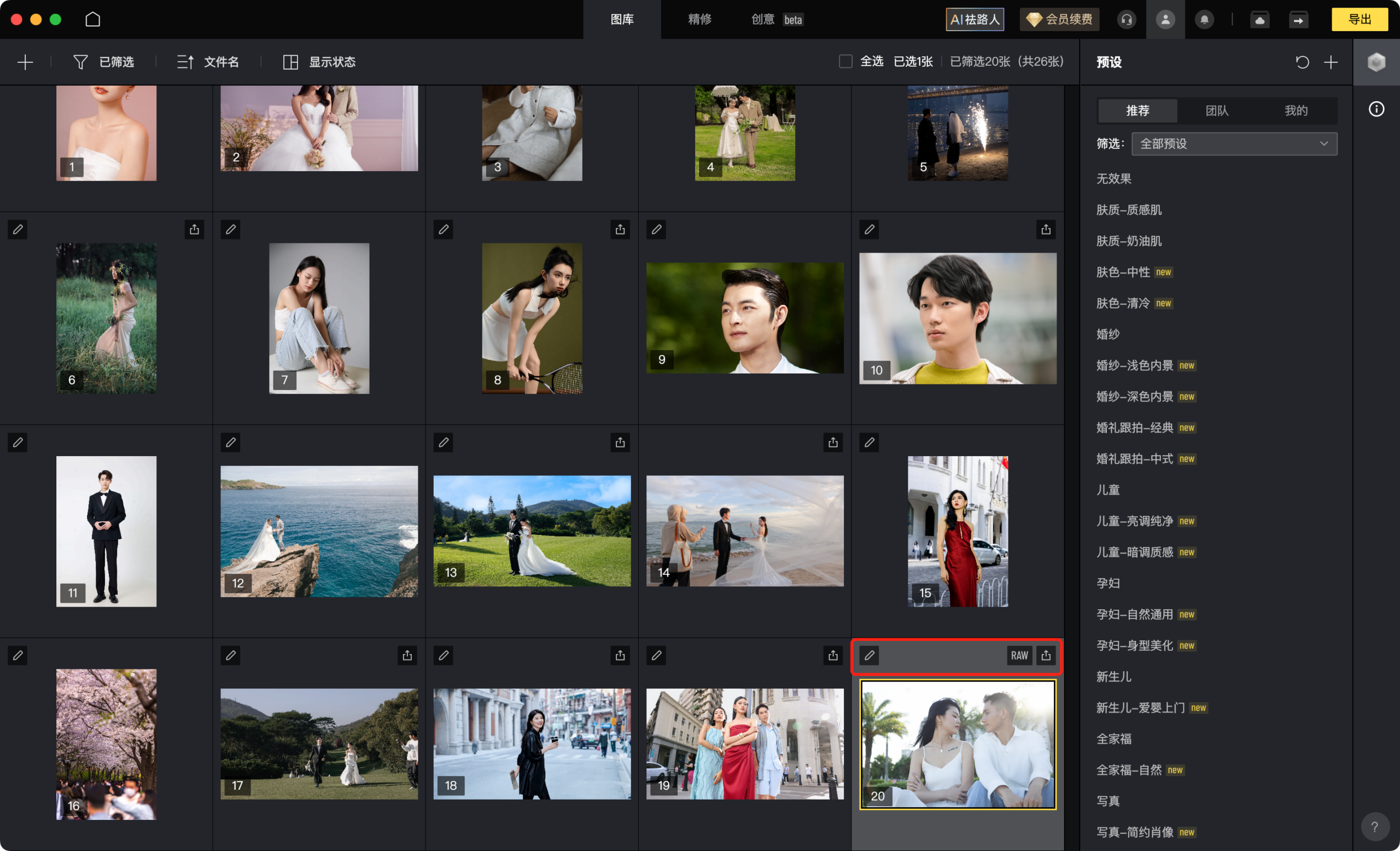Screen dimensions: 1400x851
Task: Open the 已筛选 filter icon
Action: [80, 62]
